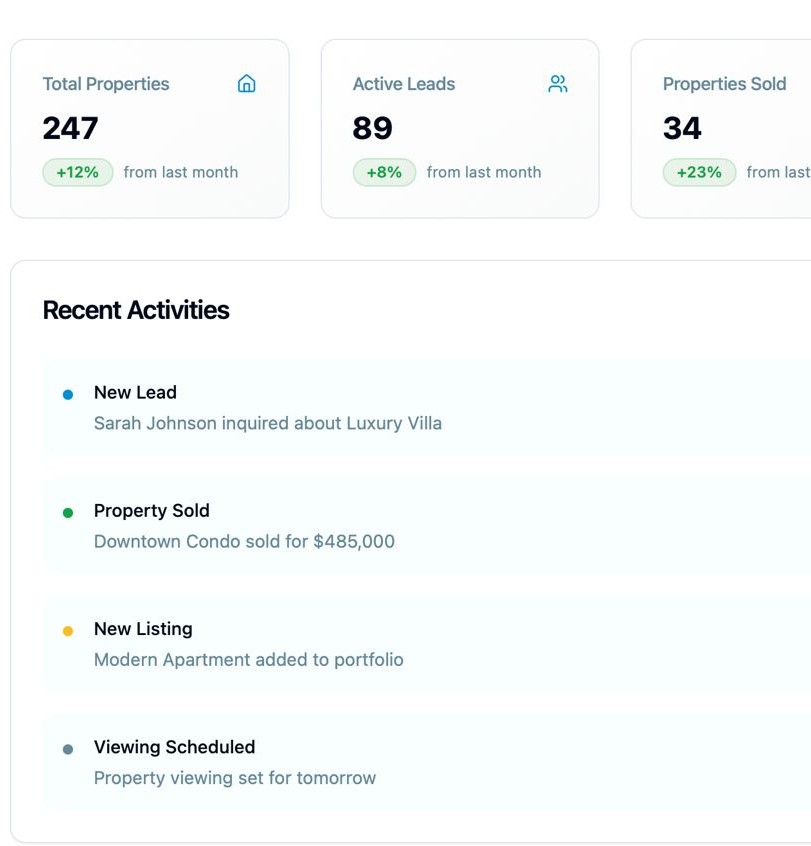Select the Total Properties card
The width and height of the screenshot is (811, 846).
(x=150, y=128)
